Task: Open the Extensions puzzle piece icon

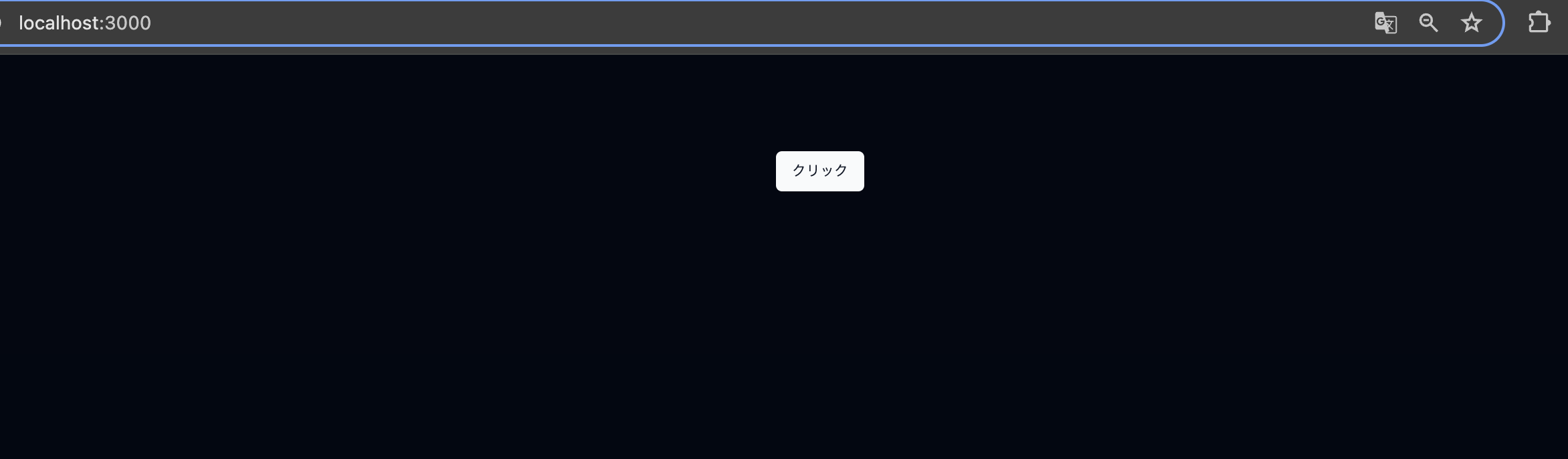Action: (1539, 23)
